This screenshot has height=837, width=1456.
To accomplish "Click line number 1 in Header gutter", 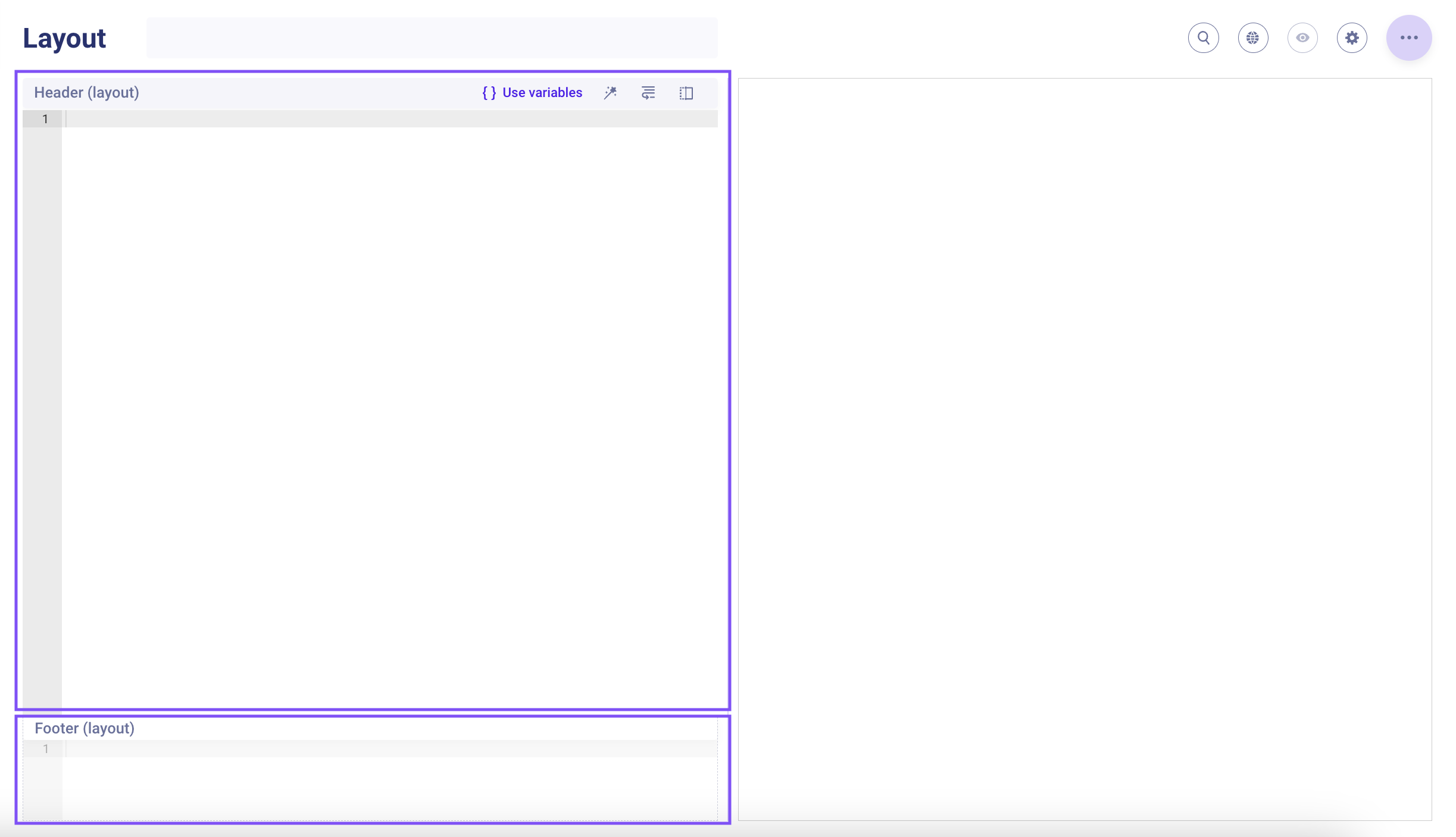I will [x=45, y=119].
